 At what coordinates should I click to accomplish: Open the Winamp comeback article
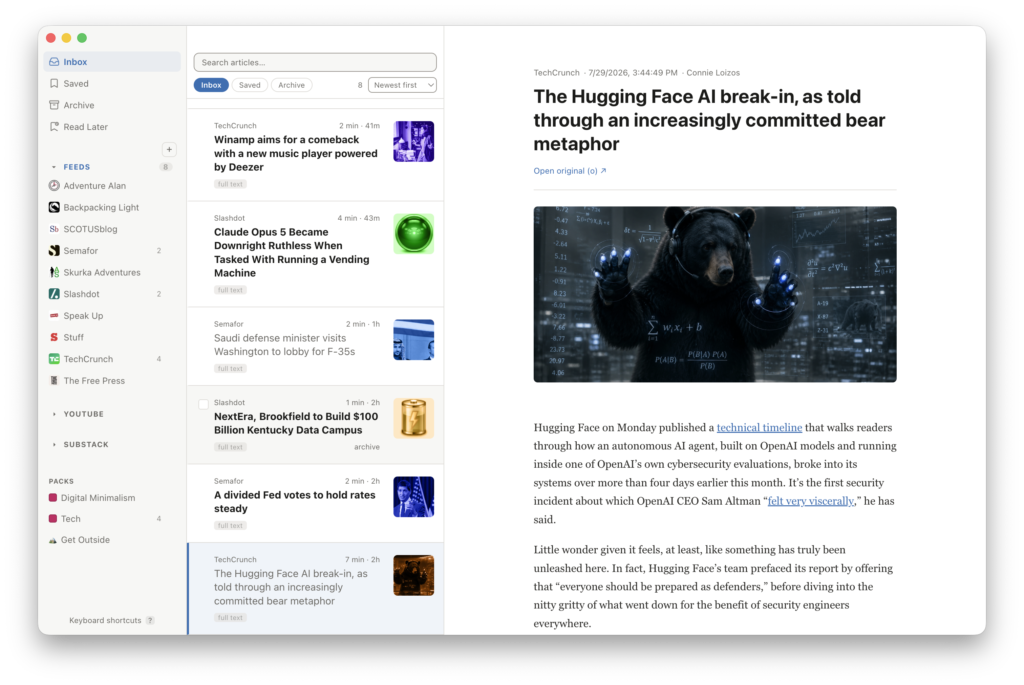coord(315,155)
